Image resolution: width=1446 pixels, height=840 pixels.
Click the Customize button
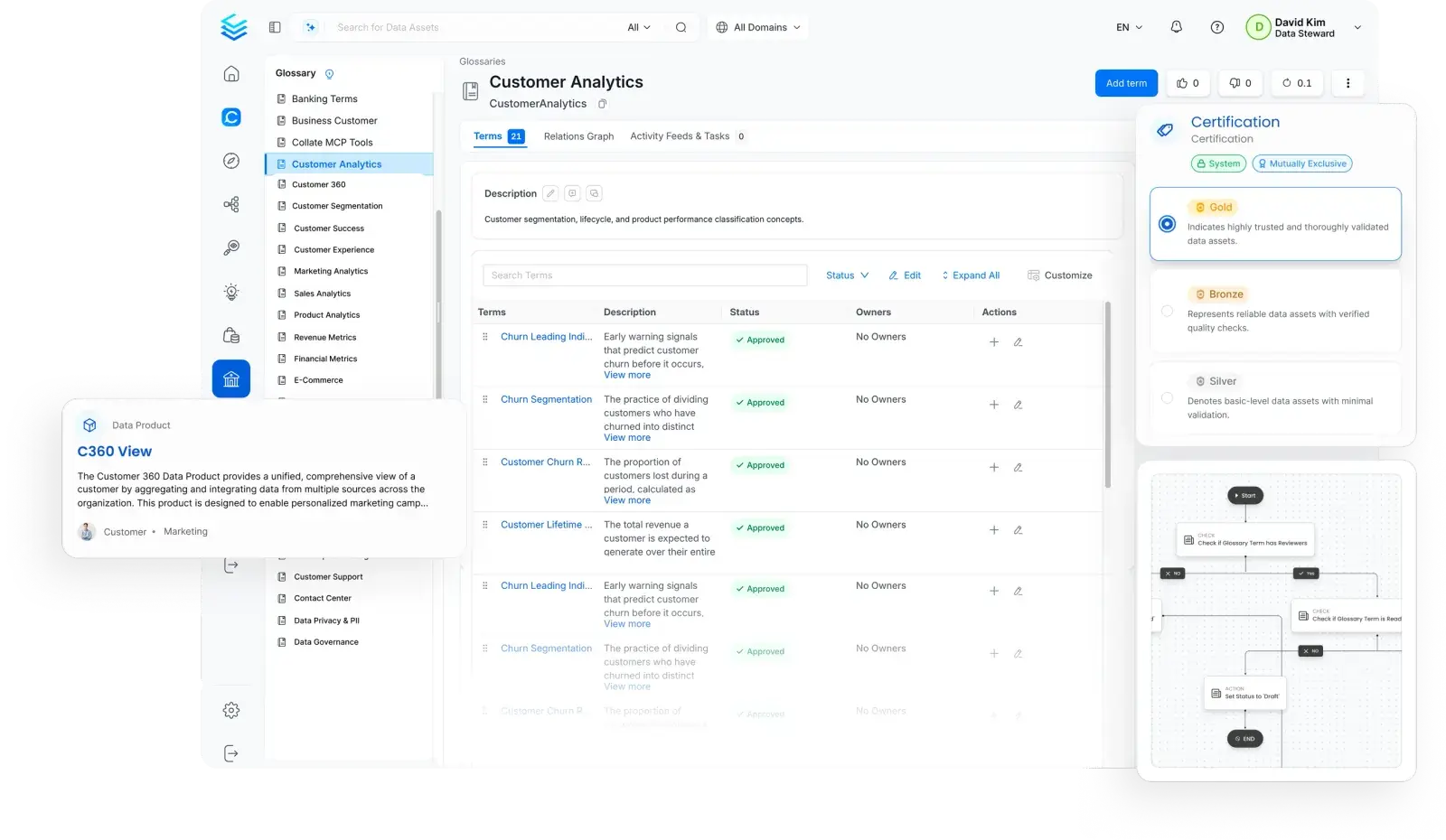[1059, 275]
